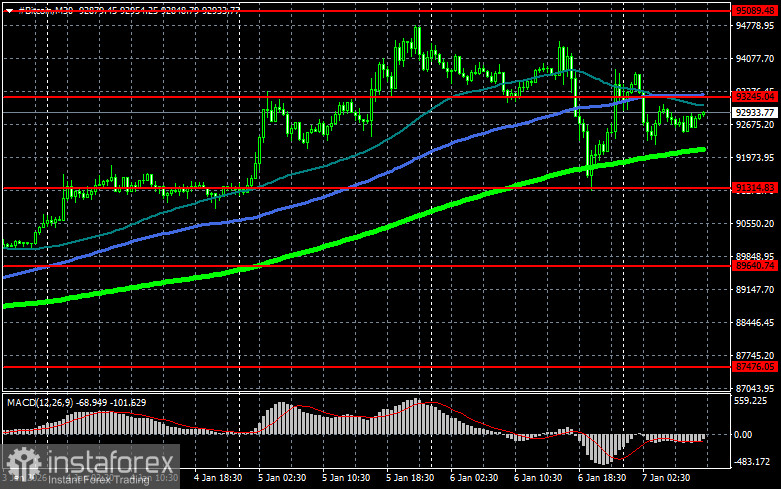781x489 pixels.
Task: Select the 6 Jan 18:30 time label
Action: pyautogui.click(x=602, y=478)
